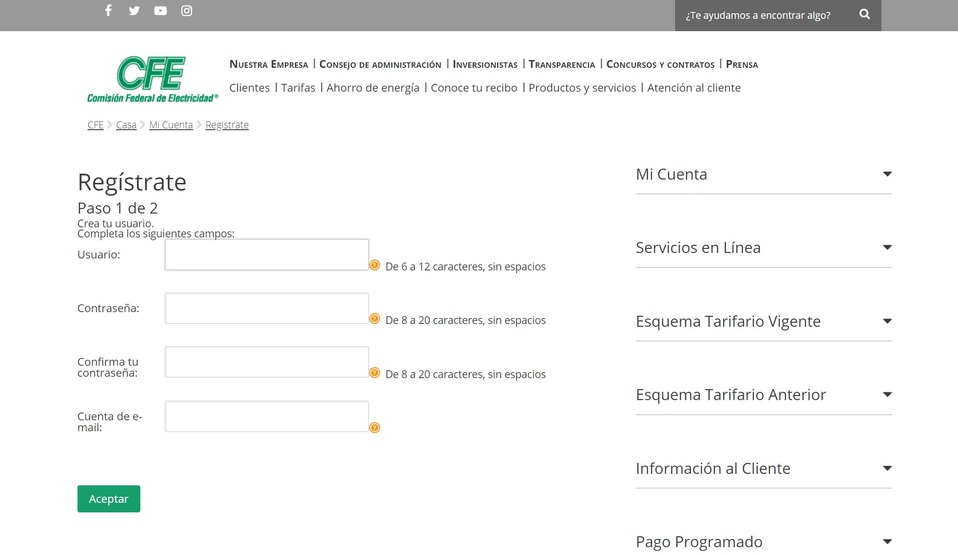Image resolution: width=958 pixels, height=555 pixels.
Task: Click help icon beside email field
Action: [375, 428]
